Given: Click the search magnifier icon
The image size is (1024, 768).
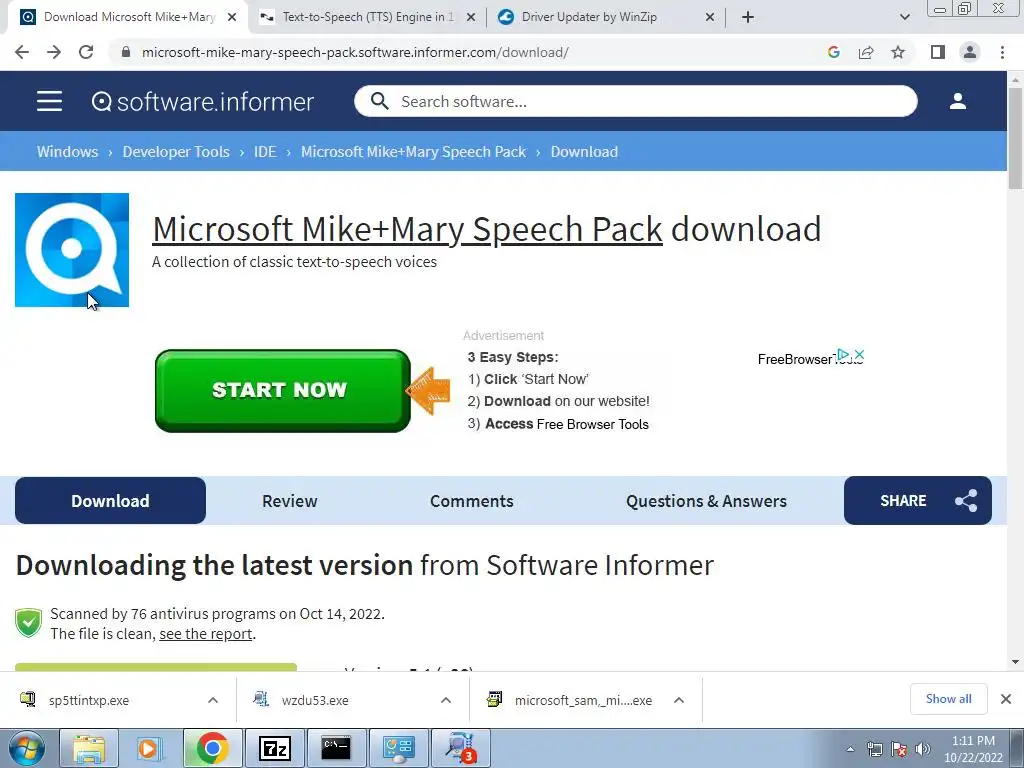Looking at the screenshot, I should [379, 101].
